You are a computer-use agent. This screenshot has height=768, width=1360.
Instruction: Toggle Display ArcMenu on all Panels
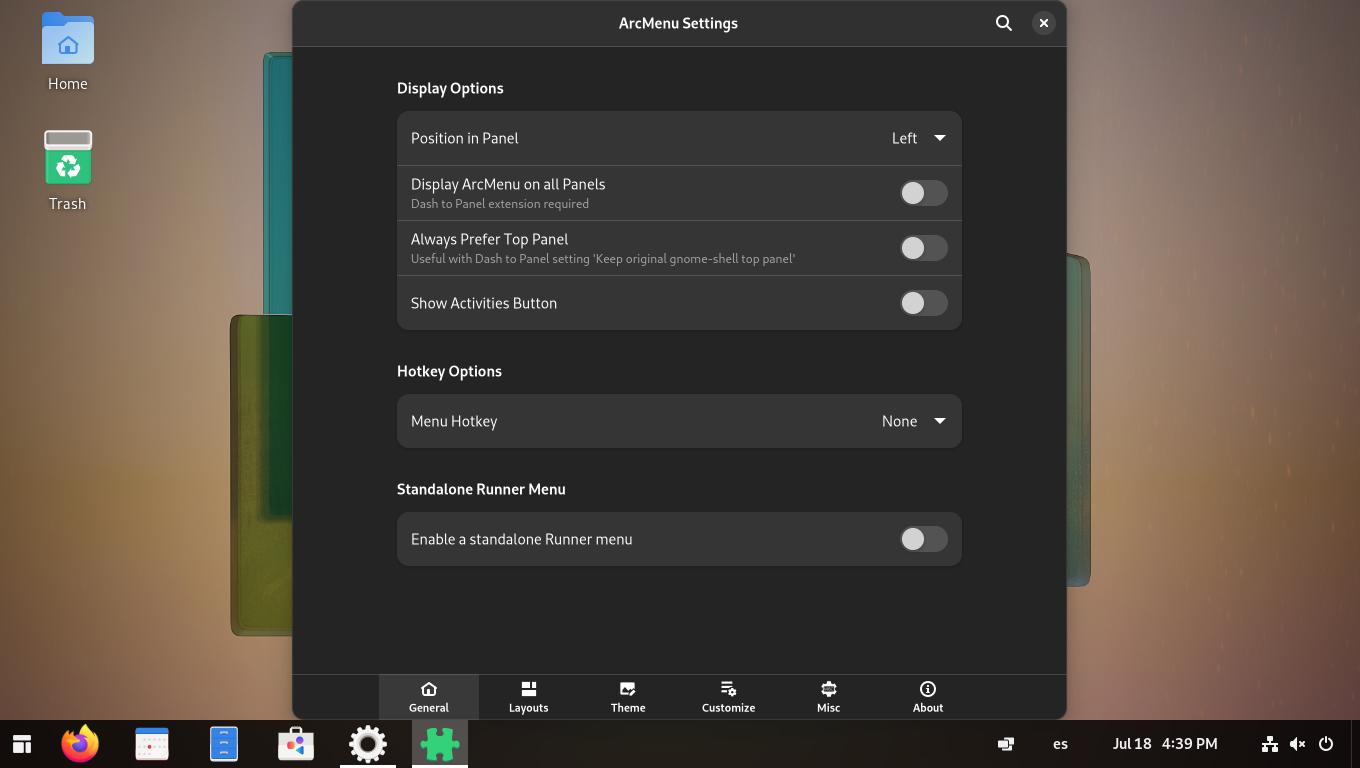coord(923,193)
